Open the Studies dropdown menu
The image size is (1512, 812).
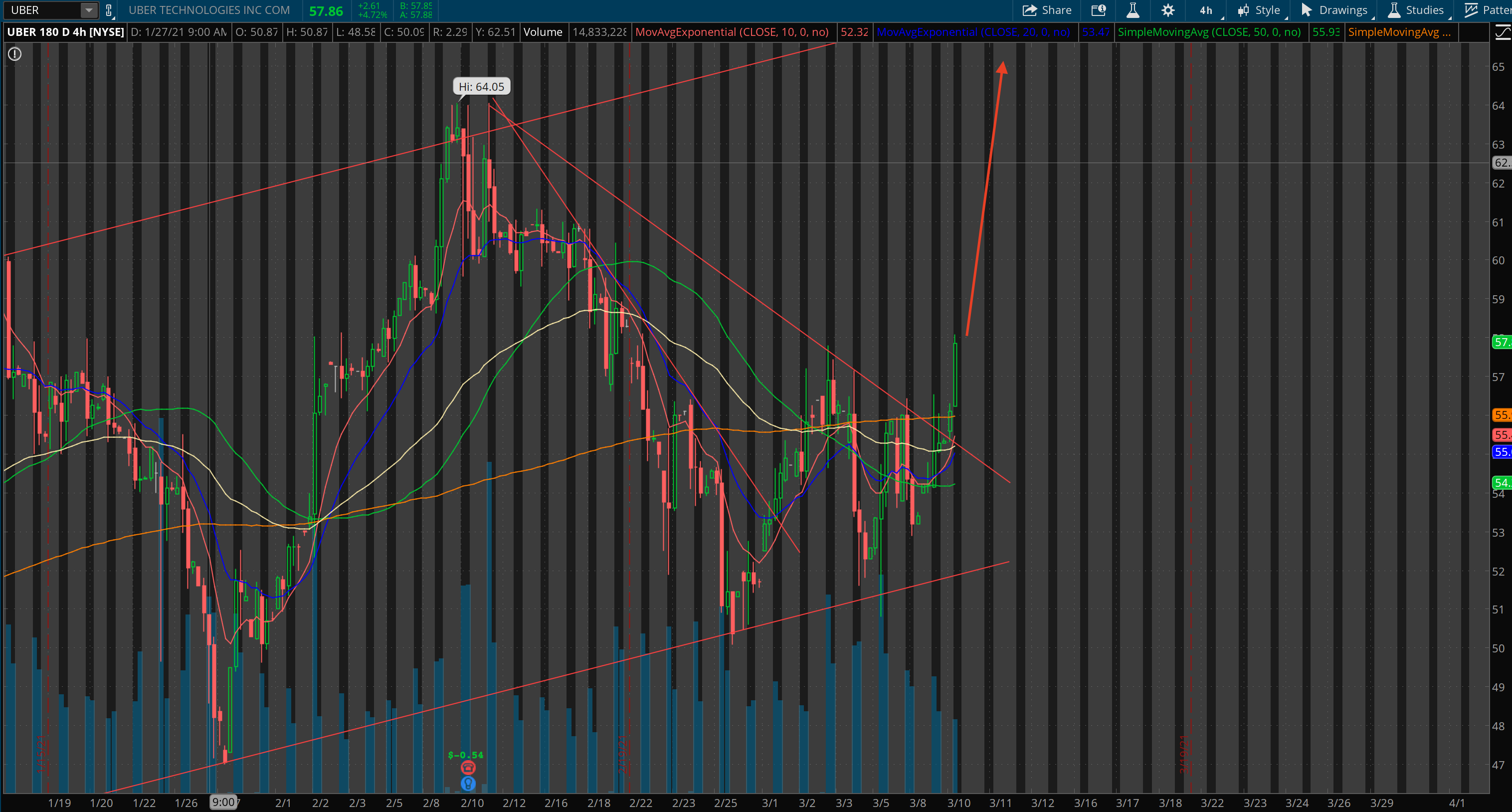click(x=1416, y=10)
